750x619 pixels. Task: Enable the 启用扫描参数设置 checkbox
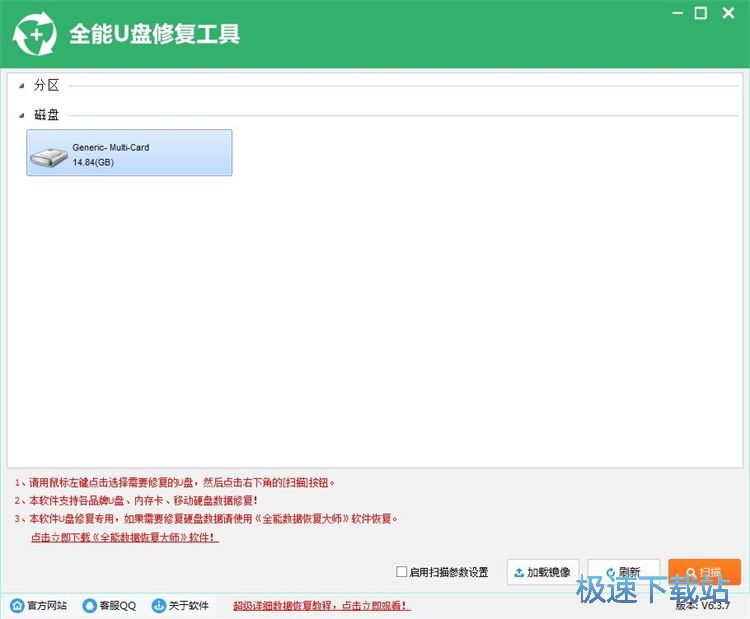click(x=402, y=572)
